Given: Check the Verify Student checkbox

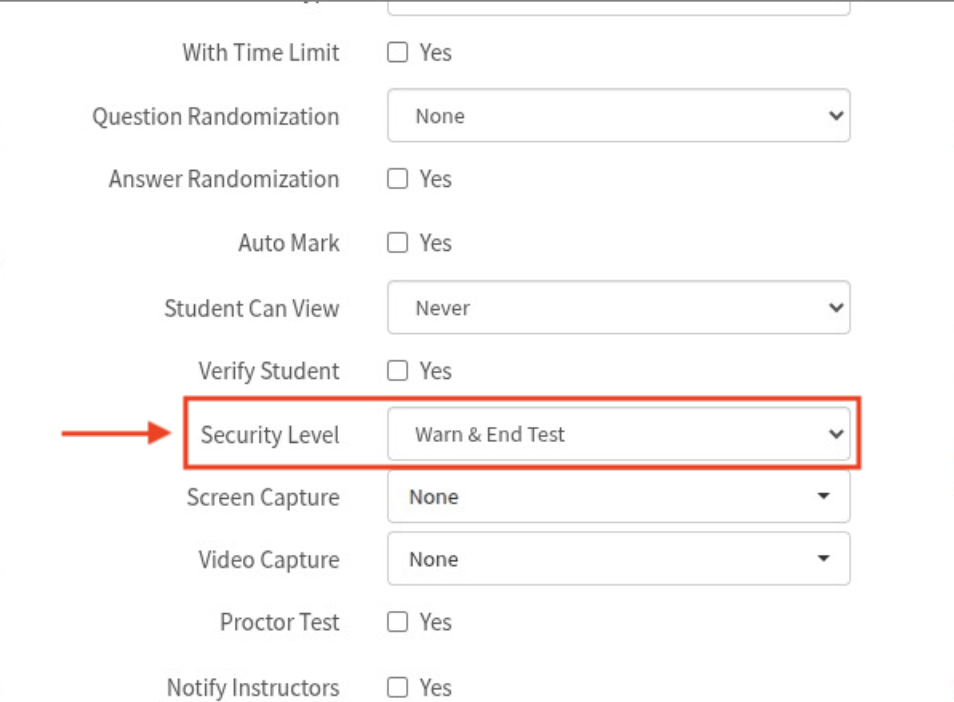Looking at the screenshot, I should tap(398, 371).
